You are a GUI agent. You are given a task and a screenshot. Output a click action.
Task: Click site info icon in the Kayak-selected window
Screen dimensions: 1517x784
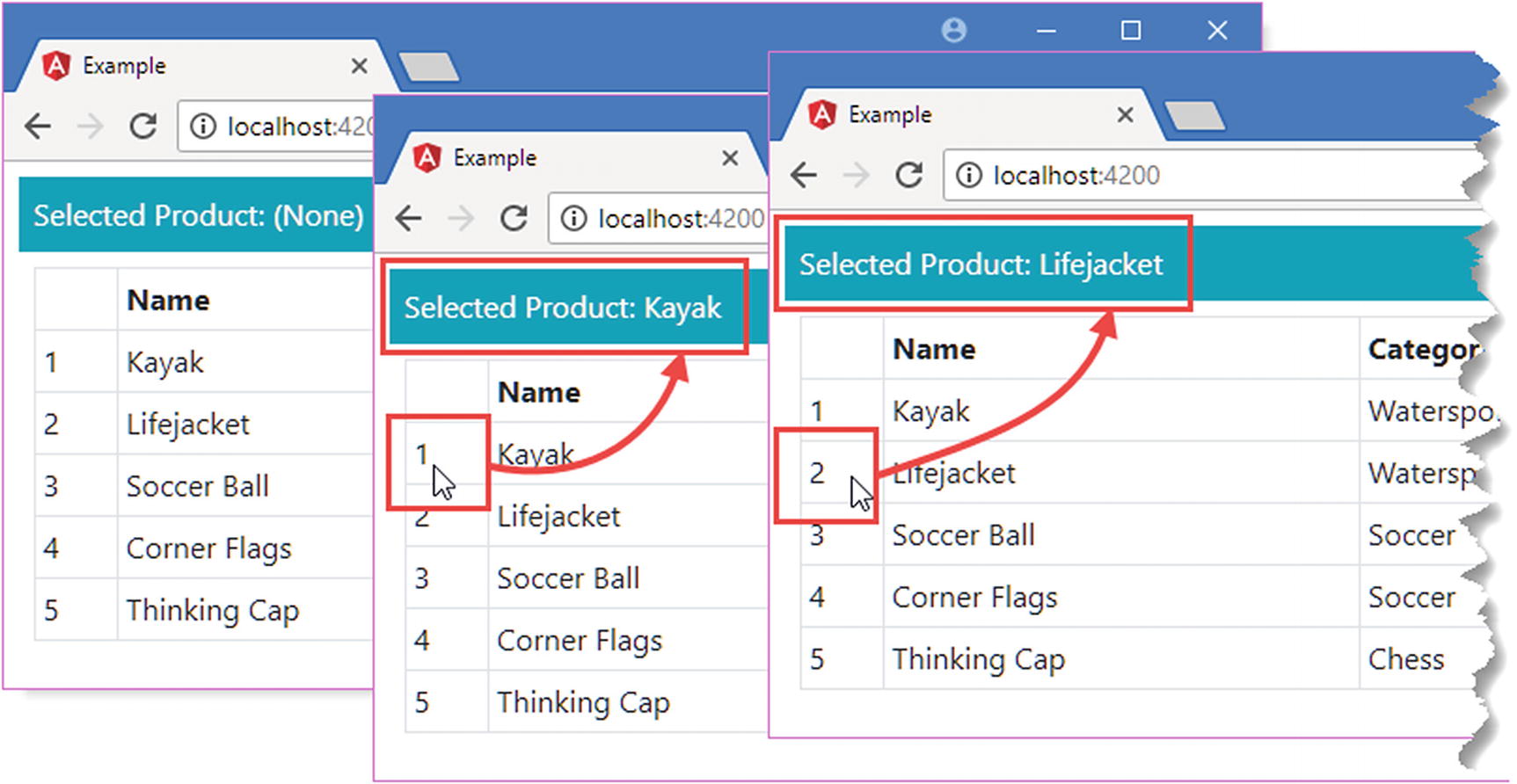point(573,218)
